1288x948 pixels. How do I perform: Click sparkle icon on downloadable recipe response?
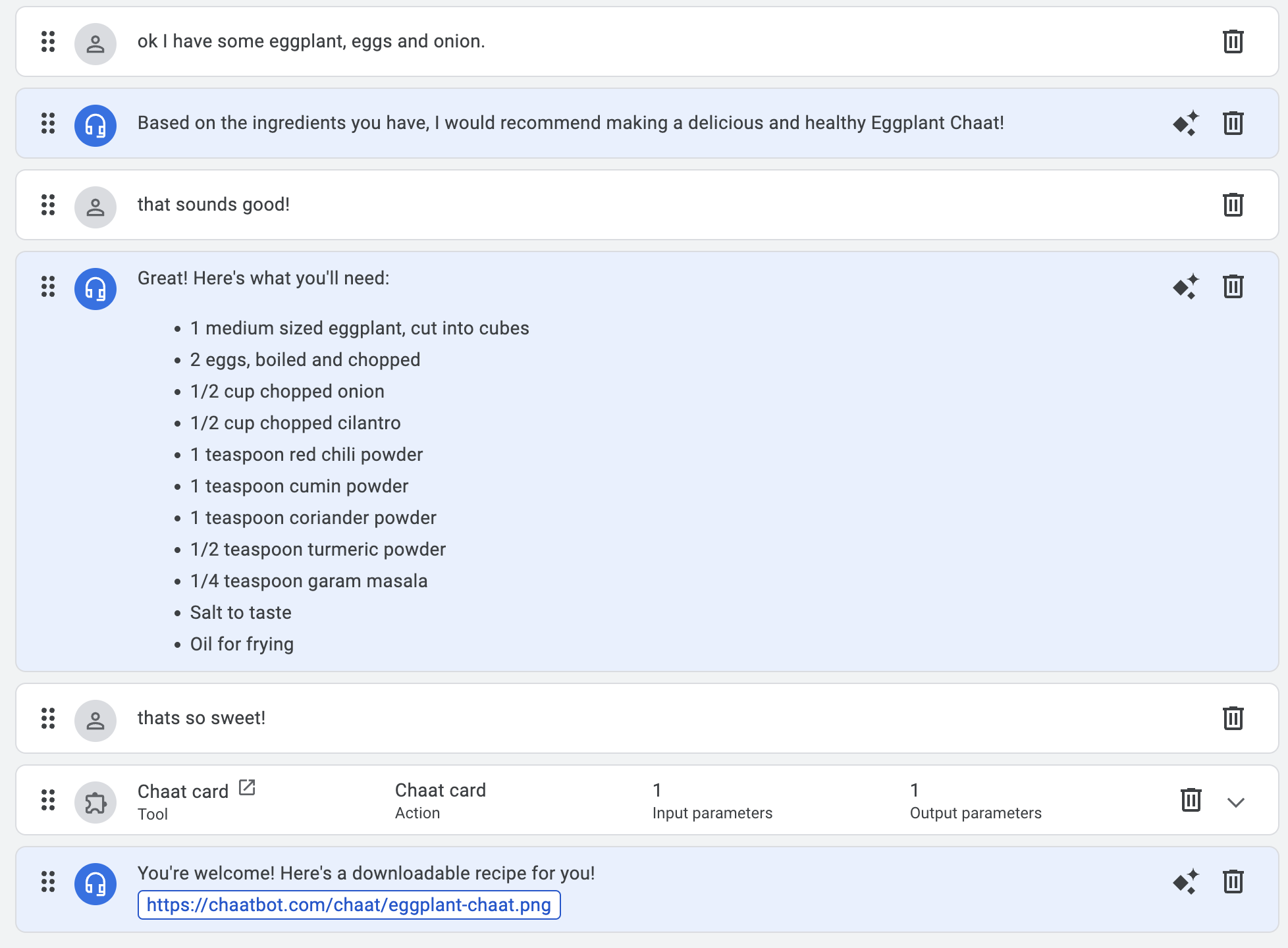pos(1185,882)
